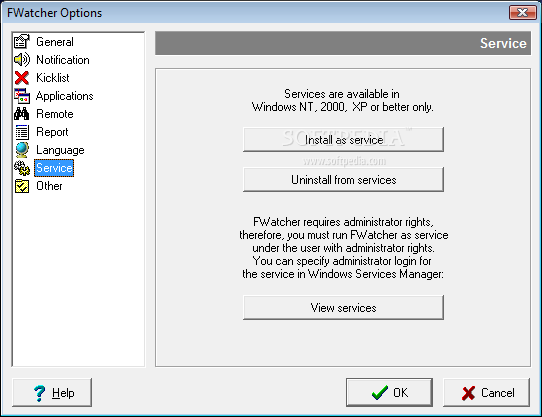The height and width of the screenshot is (417, 542).
Task: Open Help
Action: pos(52,392)
